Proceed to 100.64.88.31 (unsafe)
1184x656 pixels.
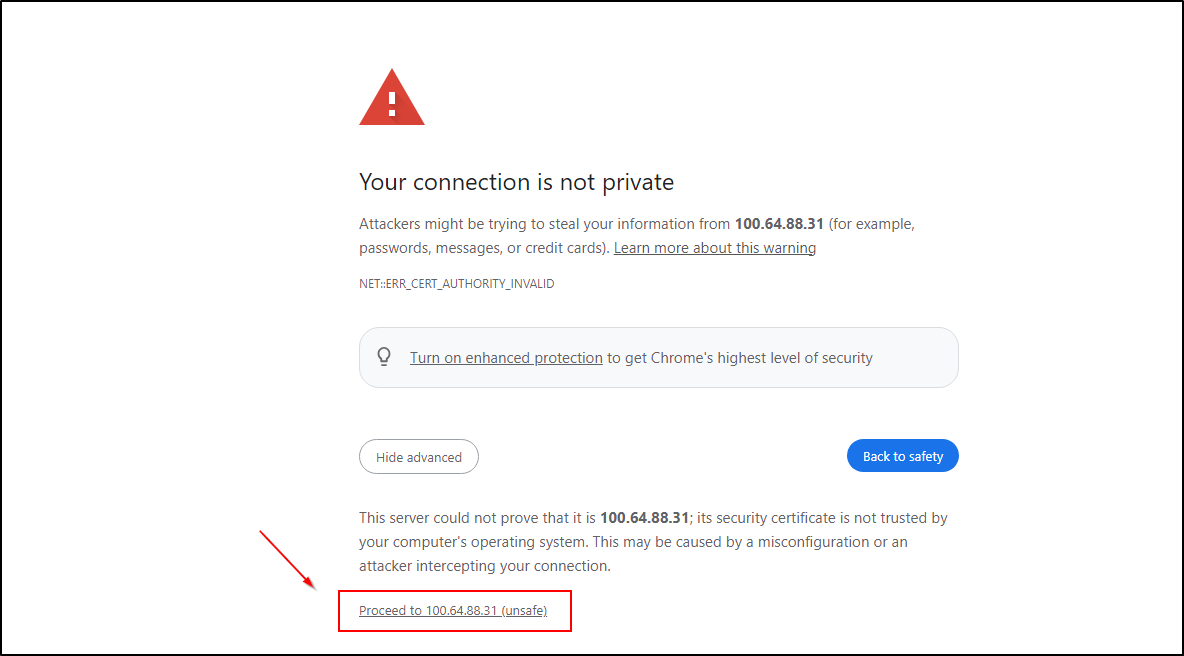[453, 611]
